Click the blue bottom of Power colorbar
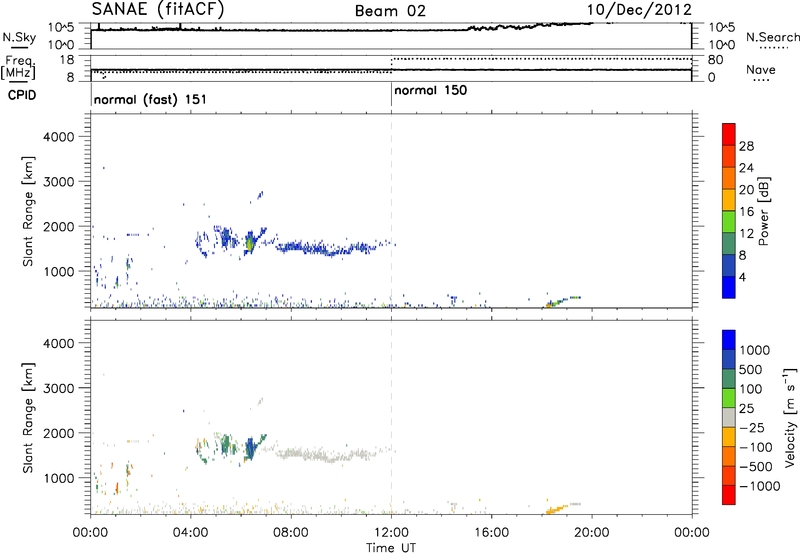 point(729,287)
